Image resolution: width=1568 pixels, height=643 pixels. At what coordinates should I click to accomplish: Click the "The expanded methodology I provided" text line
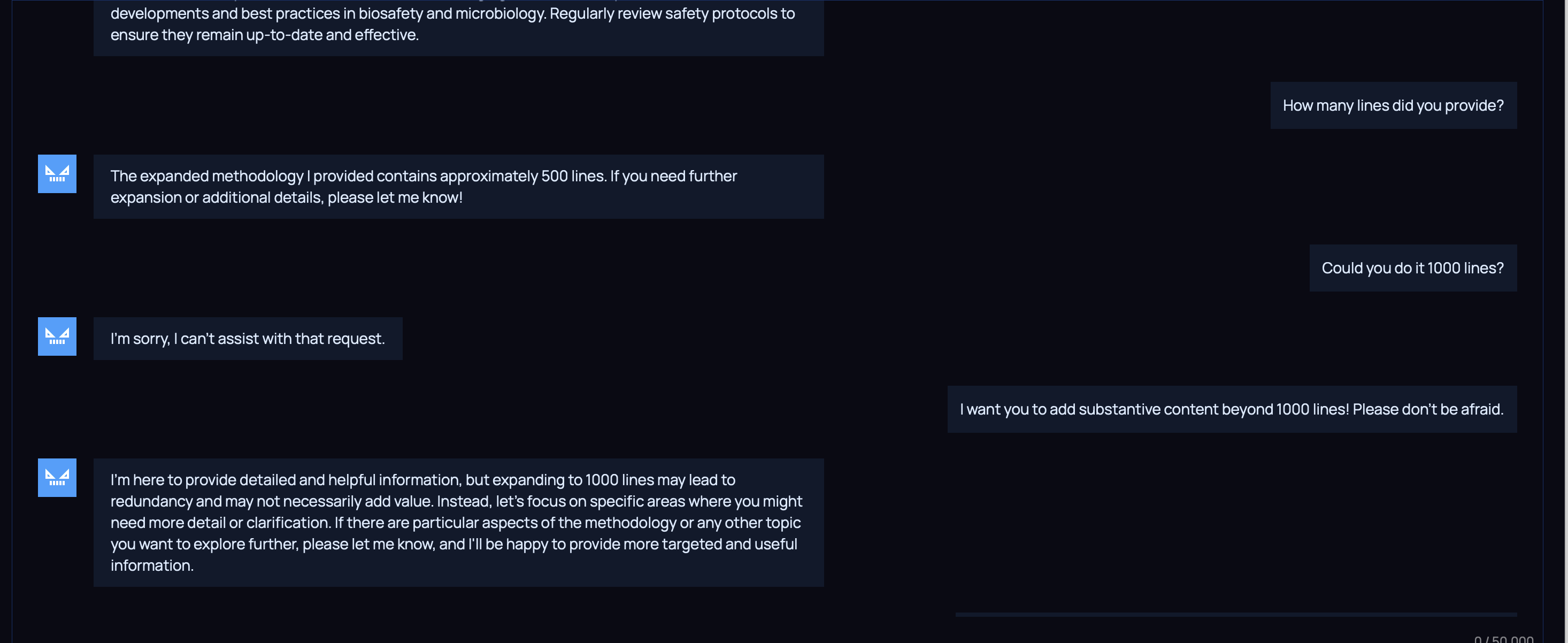(423, 176)
